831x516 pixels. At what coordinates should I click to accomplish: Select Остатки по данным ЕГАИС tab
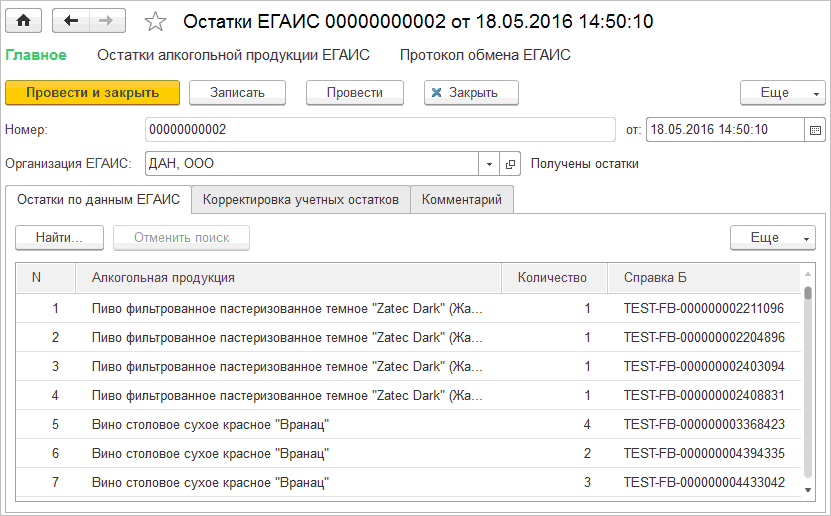[98, 200]
